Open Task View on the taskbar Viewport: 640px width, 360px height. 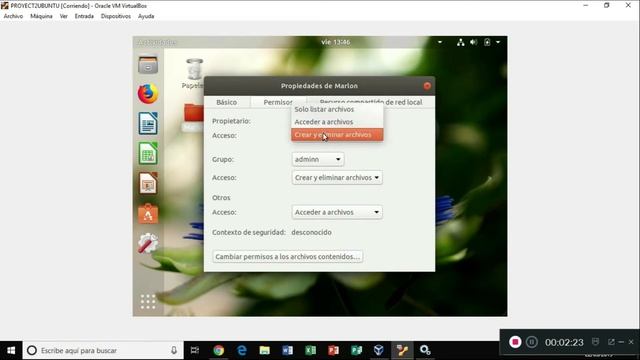195,350
